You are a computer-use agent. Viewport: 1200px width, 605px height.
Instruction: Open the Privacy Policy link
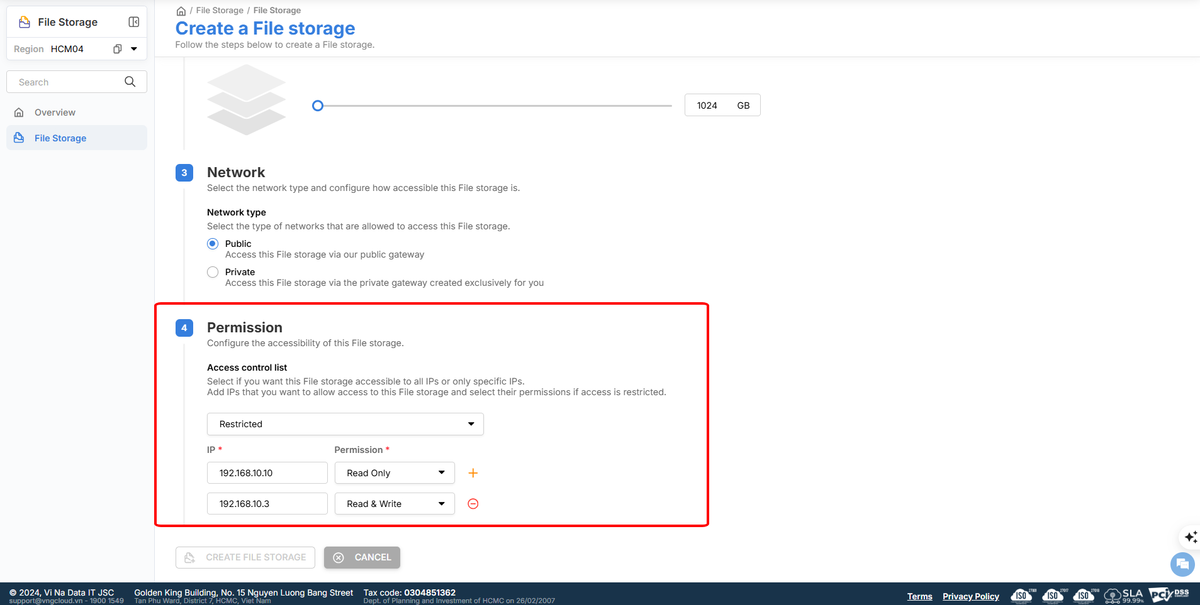970,596
